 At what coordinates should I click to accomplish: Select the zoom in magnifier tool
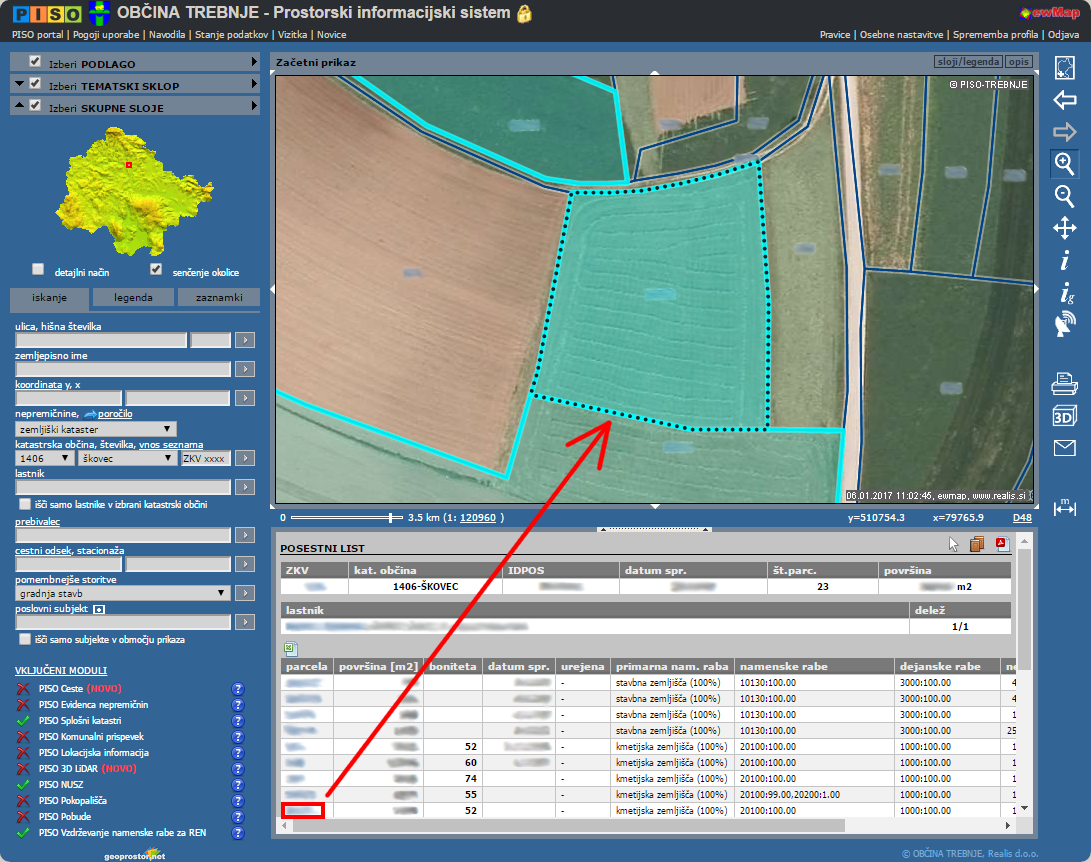click(x=1064, y=163)
